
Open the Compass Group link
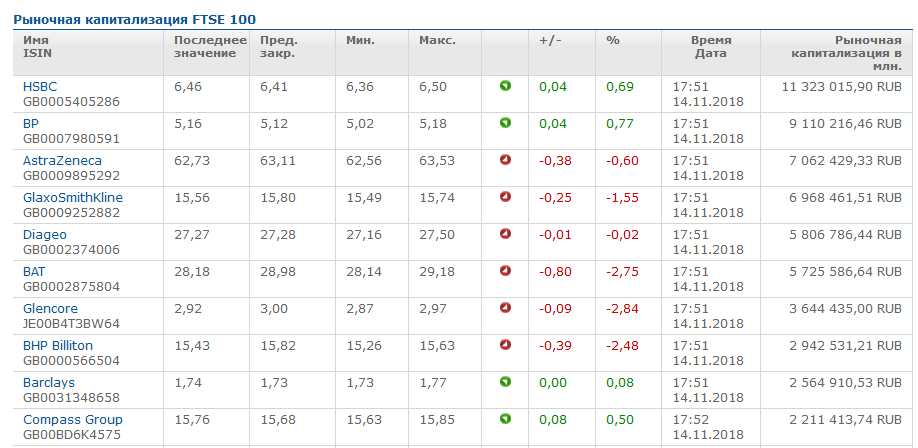(73, 420)
